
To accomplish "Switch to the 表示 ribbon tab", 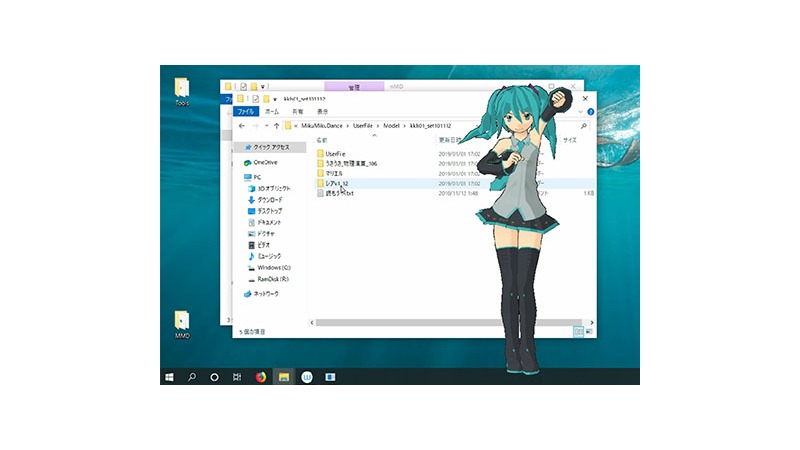I will [322, 112].
